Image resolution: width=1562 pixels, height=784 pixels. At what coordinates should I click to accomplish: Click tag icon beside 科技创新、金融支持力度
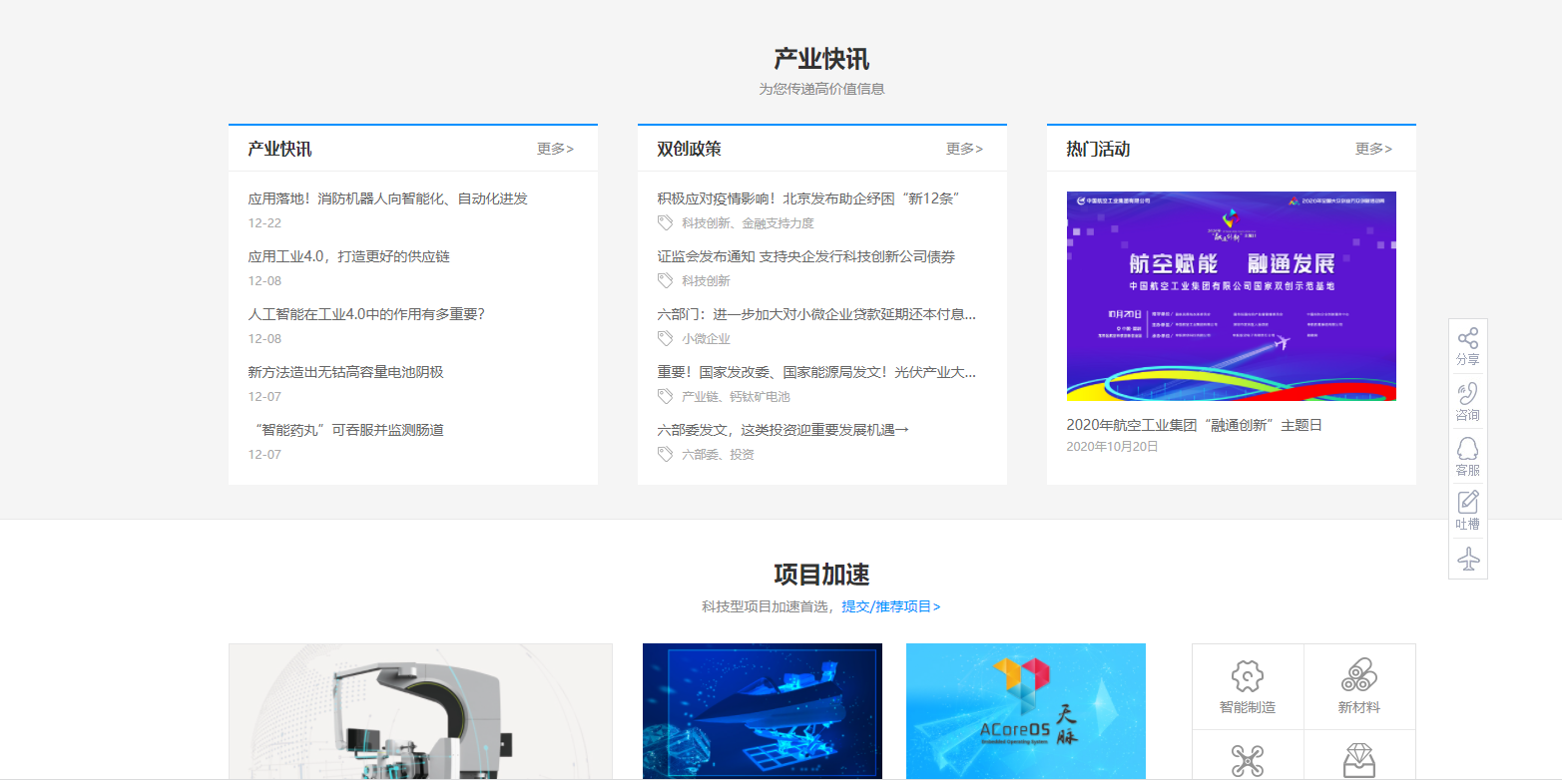point(665,222)
